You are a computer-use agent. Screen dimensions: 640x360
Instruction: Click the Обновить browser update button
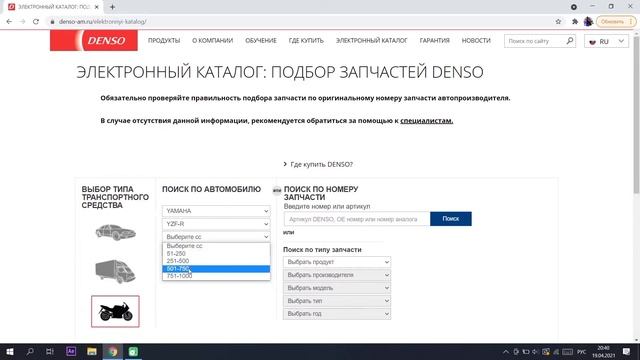pyautogui.click(x=616, y=22)
